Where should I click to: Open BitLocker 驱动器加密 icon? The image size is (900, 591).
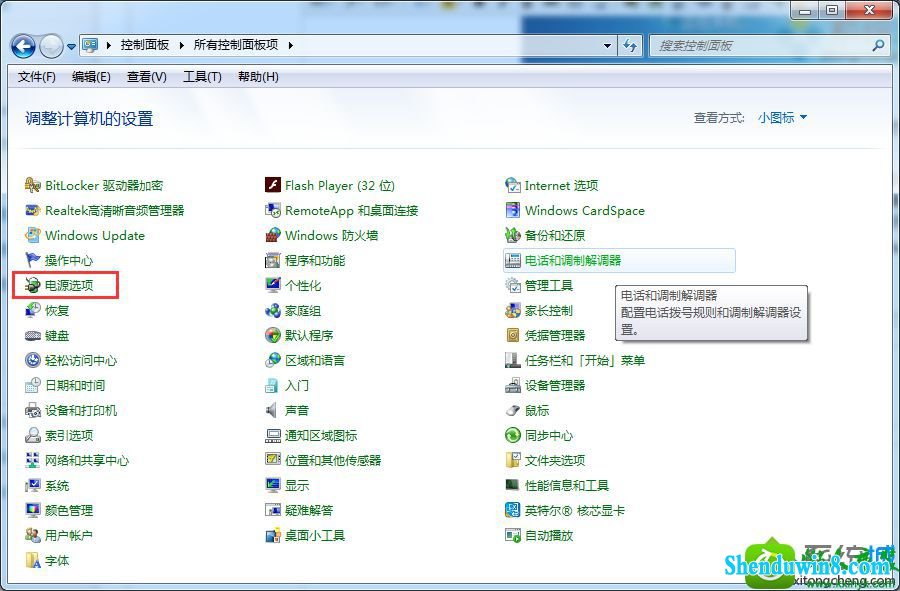tap(33, 185)
